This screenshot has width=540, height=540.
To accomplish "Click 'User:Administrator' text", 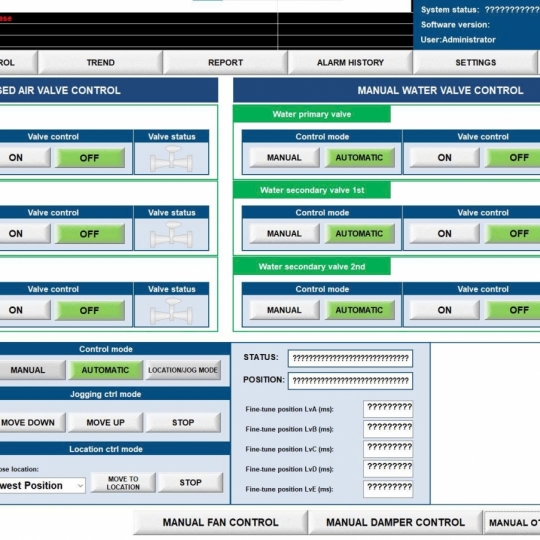I will [x=458, y=40].
